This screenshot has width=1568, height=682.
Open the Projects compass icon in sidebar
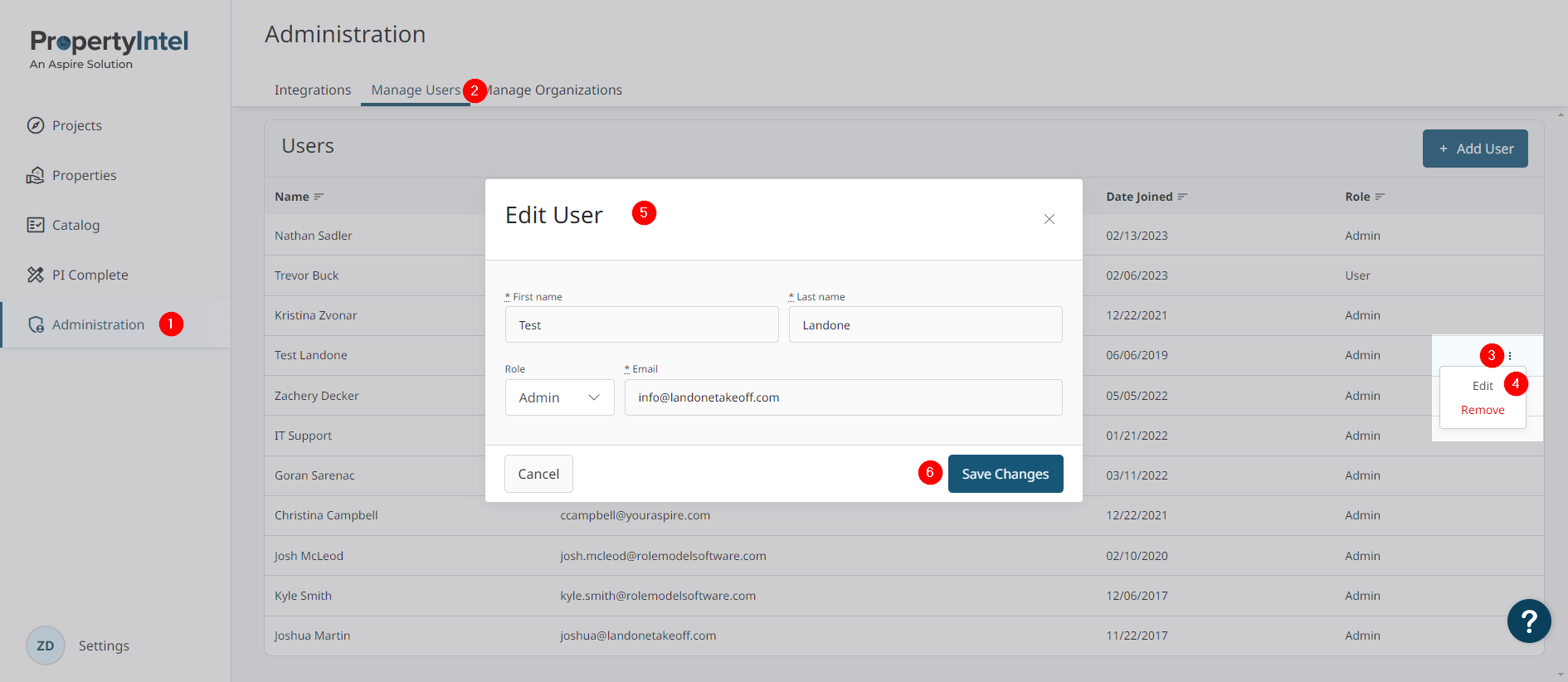click(35, 125)
